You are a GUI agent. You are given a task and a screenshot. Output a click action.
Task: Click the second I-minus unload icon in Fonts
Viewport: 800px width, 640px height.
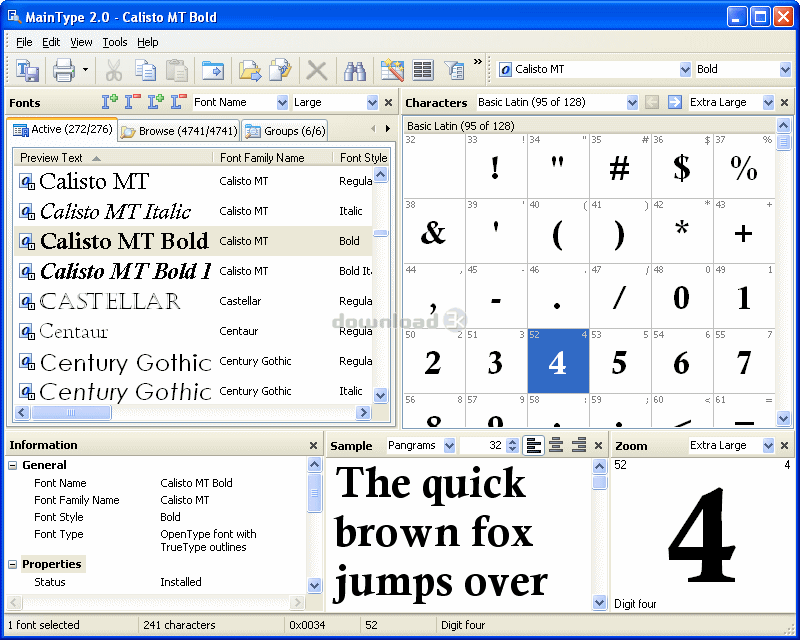click(x=179, y=102)
